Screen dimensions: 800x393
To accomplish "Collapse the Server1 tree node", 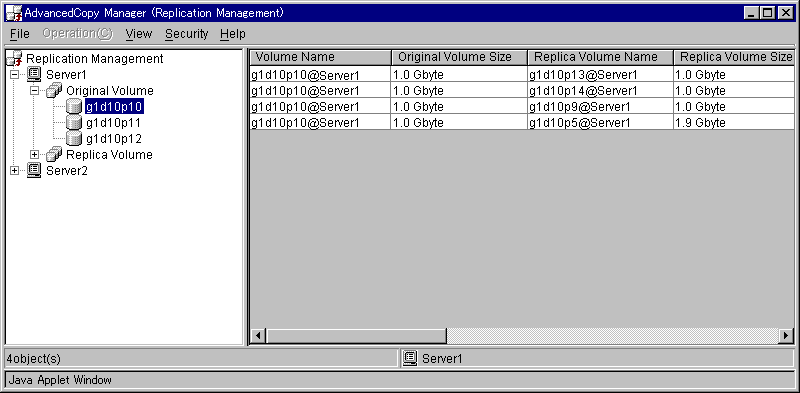I will (14, 75).
